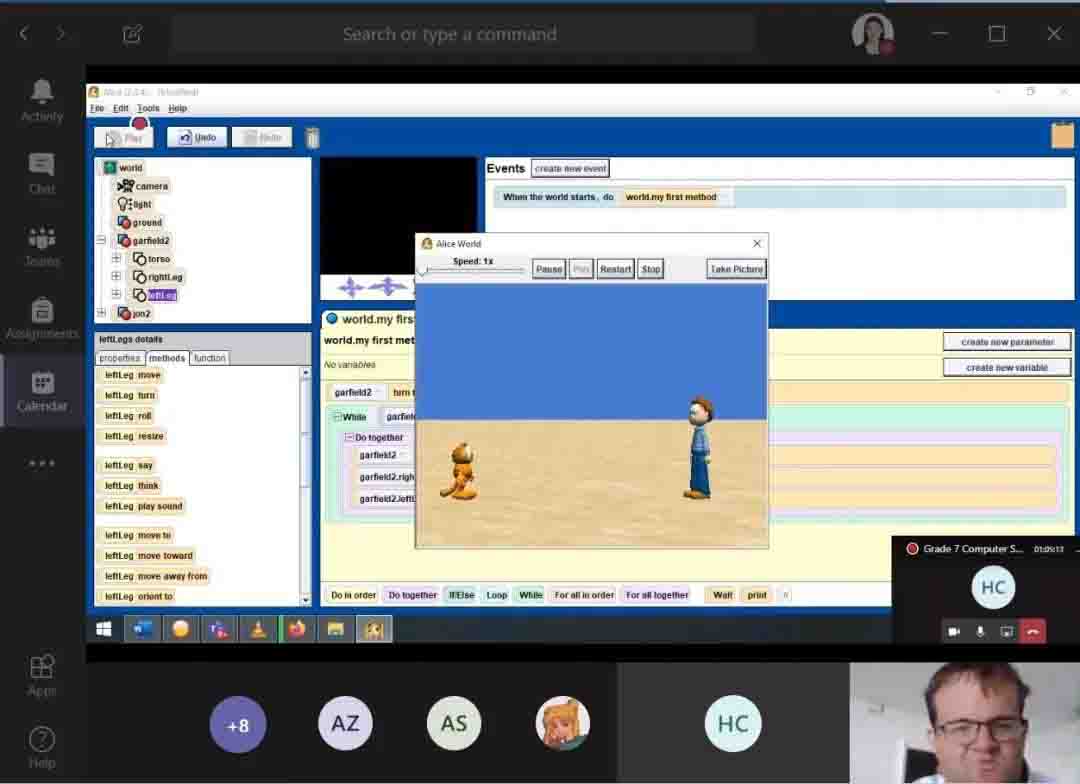
Task: Click the Speed slider in Alice World
Action: click(473, 271)
